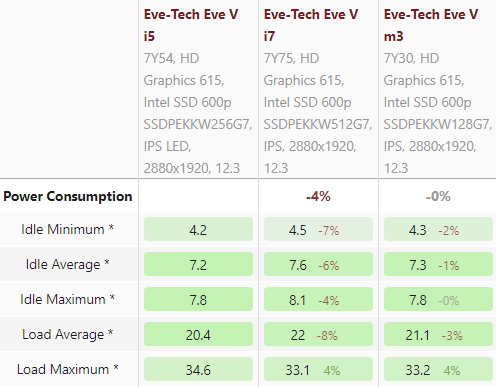Screen dimensions: 496x387
Task: Click the m3 overall -0% summary
Action: 438,196
